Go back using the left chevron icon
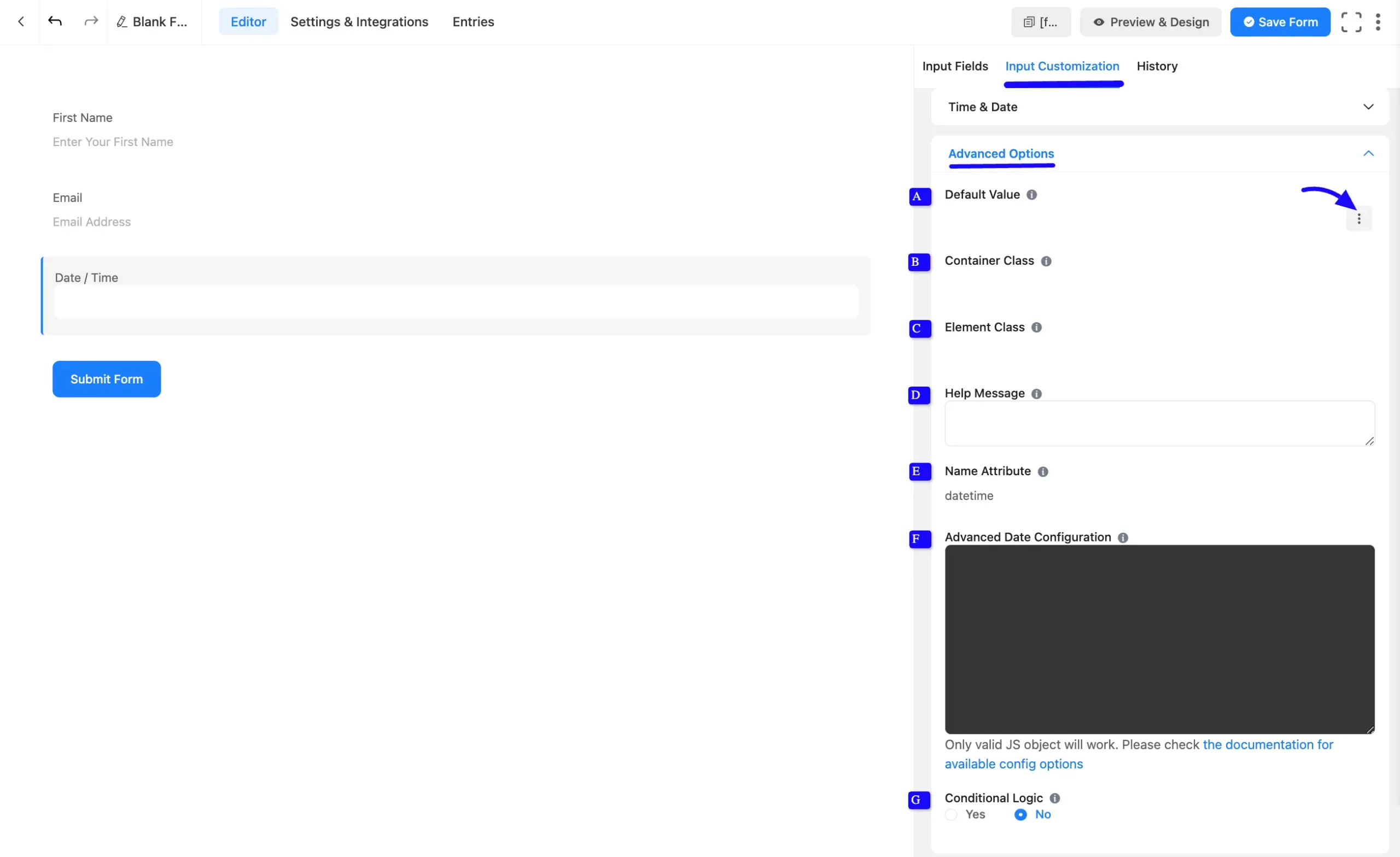The height and width of the screenshot is (857, 1400). click(21, 21)
